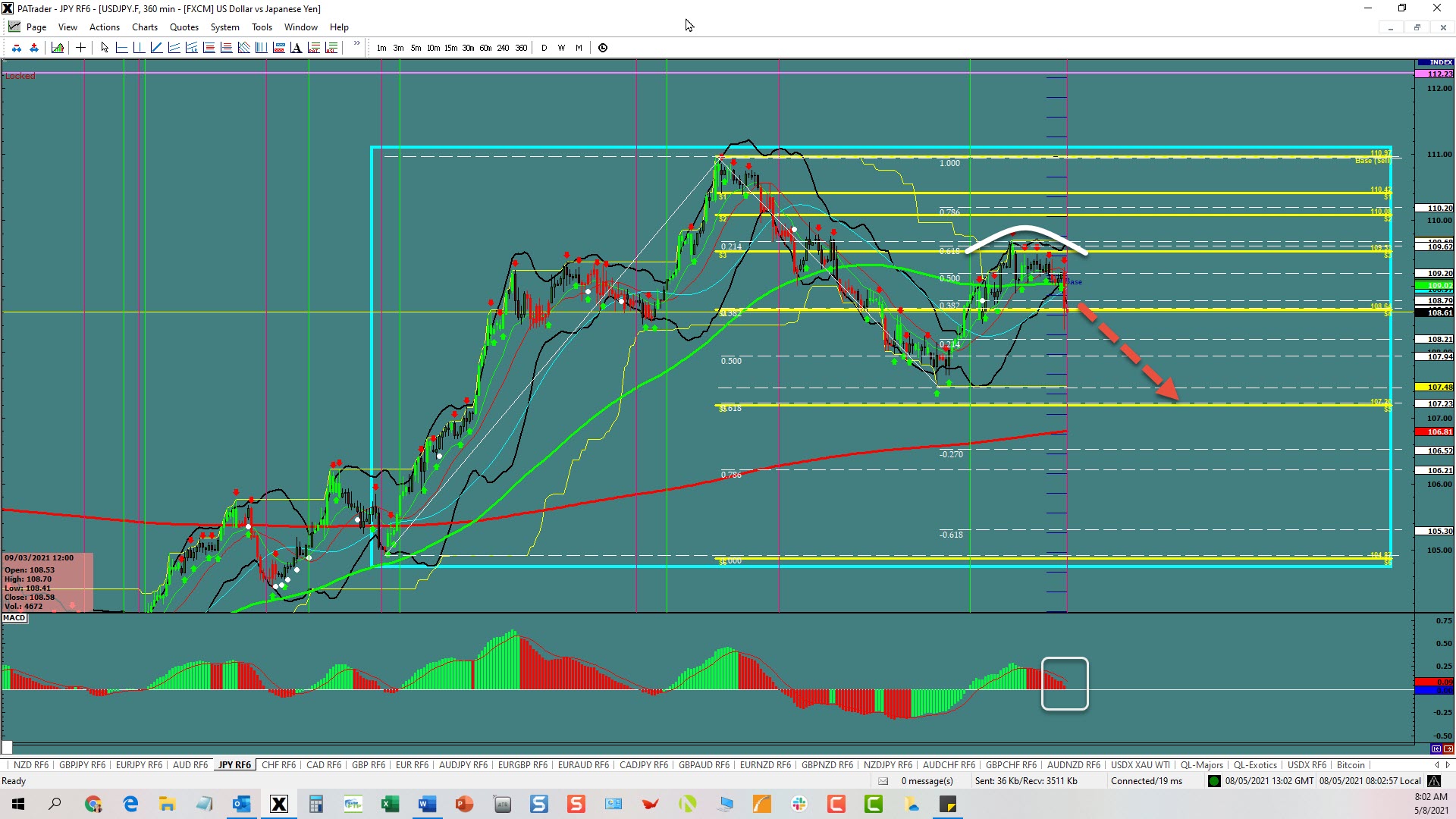Select the arrow pointer tool
Image resolution: width=1456 pixels, height=819 pixels.
(105, 48)
